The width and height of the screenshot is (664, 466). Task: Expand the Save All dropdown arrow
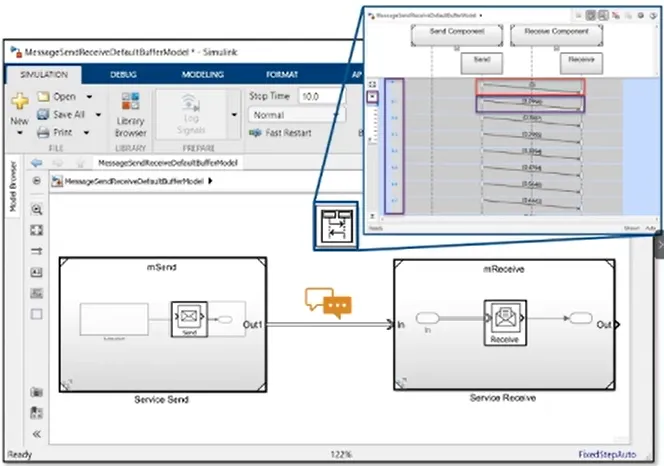coord(98,114)
